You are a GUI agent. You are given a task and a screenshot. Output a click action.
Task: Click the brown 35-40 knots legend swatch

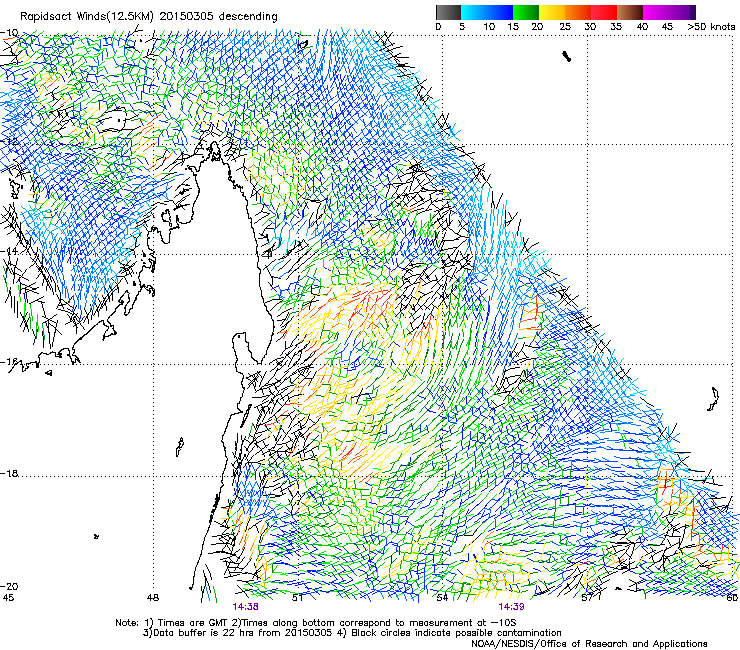coord(630,12)
